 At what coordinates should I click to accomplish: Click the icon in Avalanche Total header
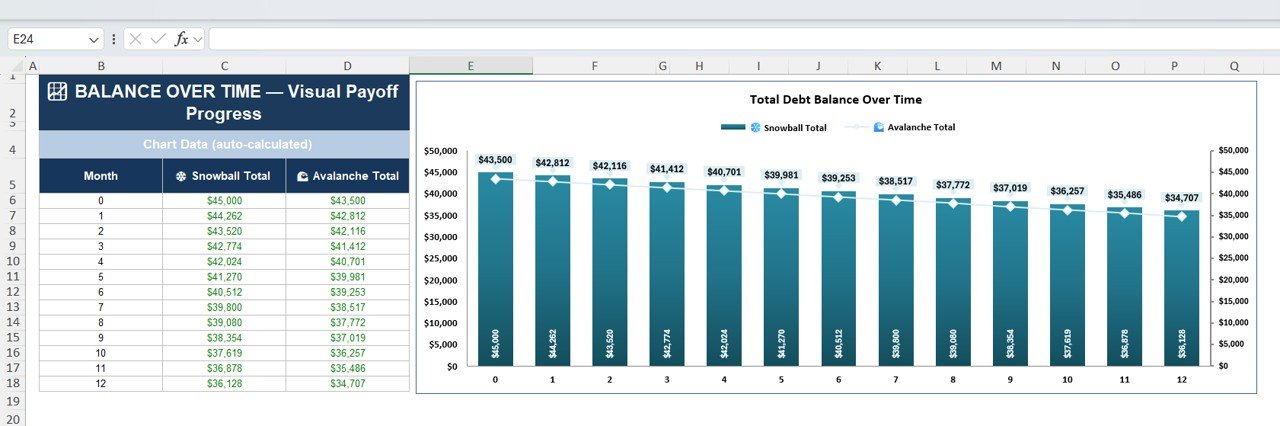coord(302,176)
